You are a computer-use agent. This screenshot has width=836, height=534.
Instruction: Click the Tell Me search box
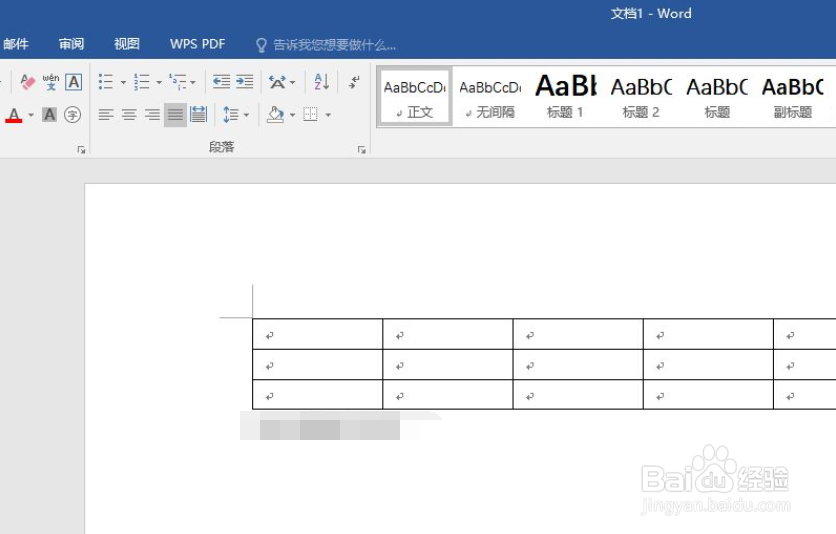334,45
